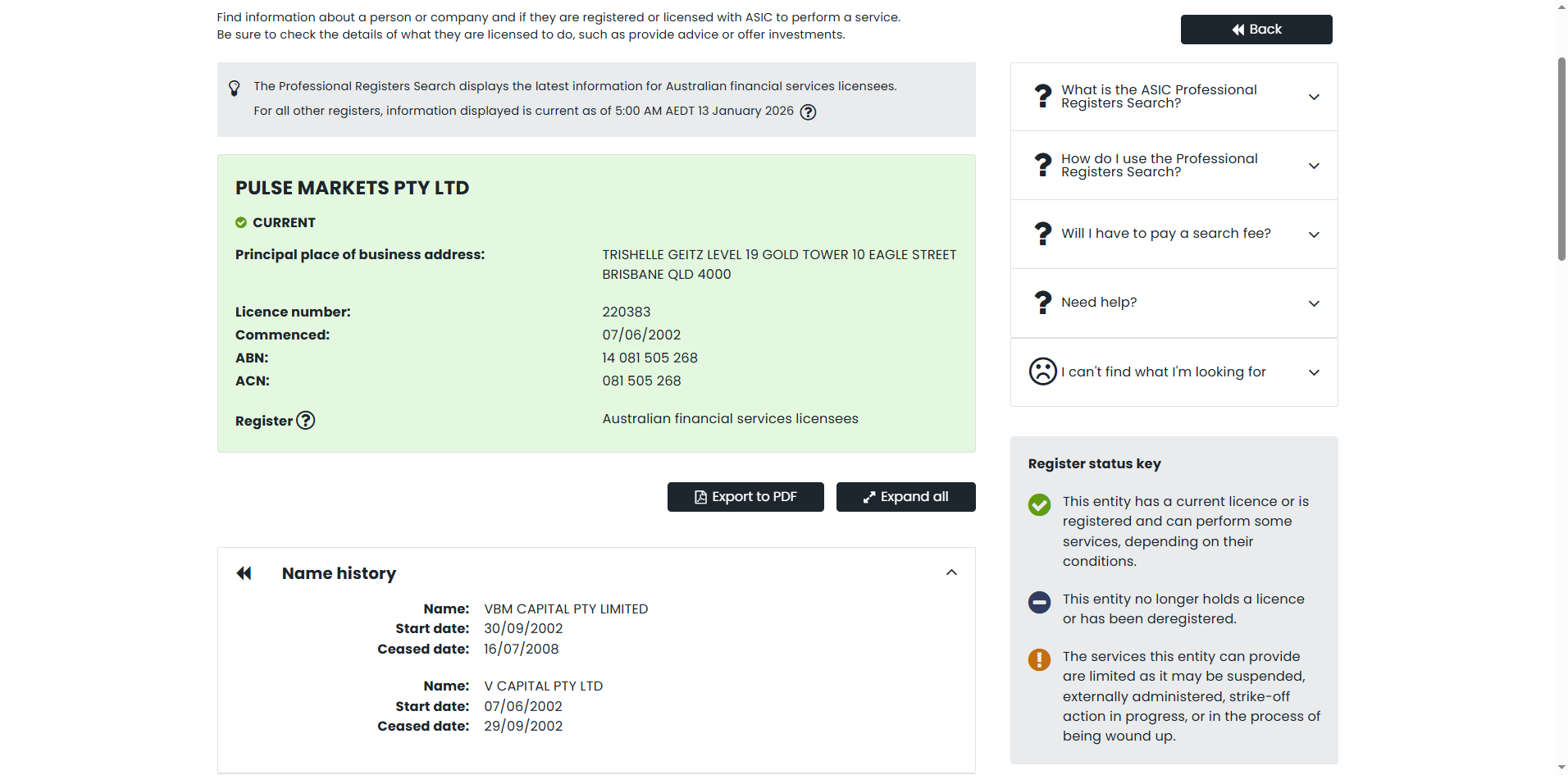Click the green CURRENT status check icon
This screenshot has height=775, width=1568.
tap(241, 222)
